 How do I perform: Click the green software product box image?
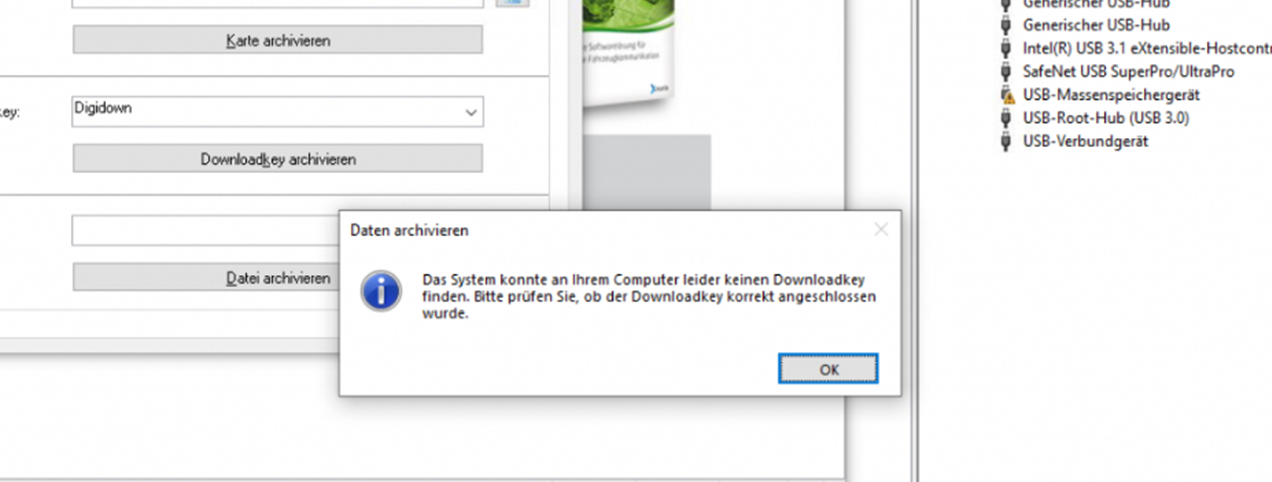pyautogui.click(x=628, y=50)
